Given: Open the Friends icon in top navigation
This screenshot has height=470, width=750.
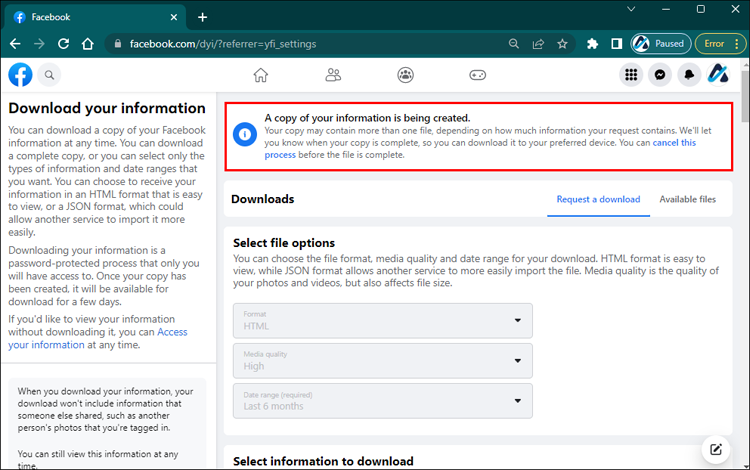Looking at the screenshot, I should click(x=333, y=75).
